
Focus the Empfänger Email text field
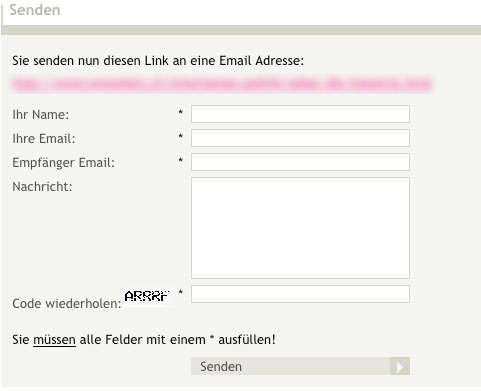pyautogui.click(x=300, y=162)
